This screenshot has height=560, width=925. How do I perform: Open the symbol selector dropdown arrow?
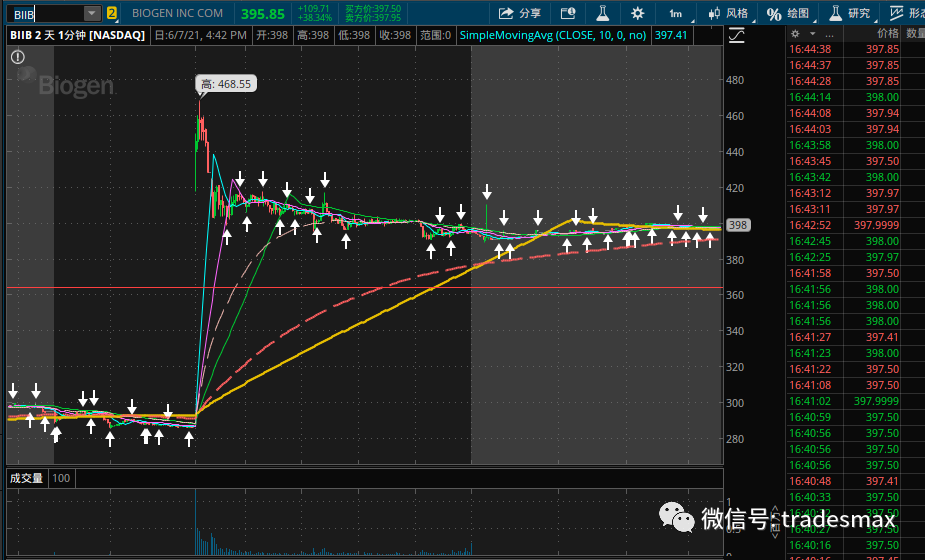tap(92, 14)
